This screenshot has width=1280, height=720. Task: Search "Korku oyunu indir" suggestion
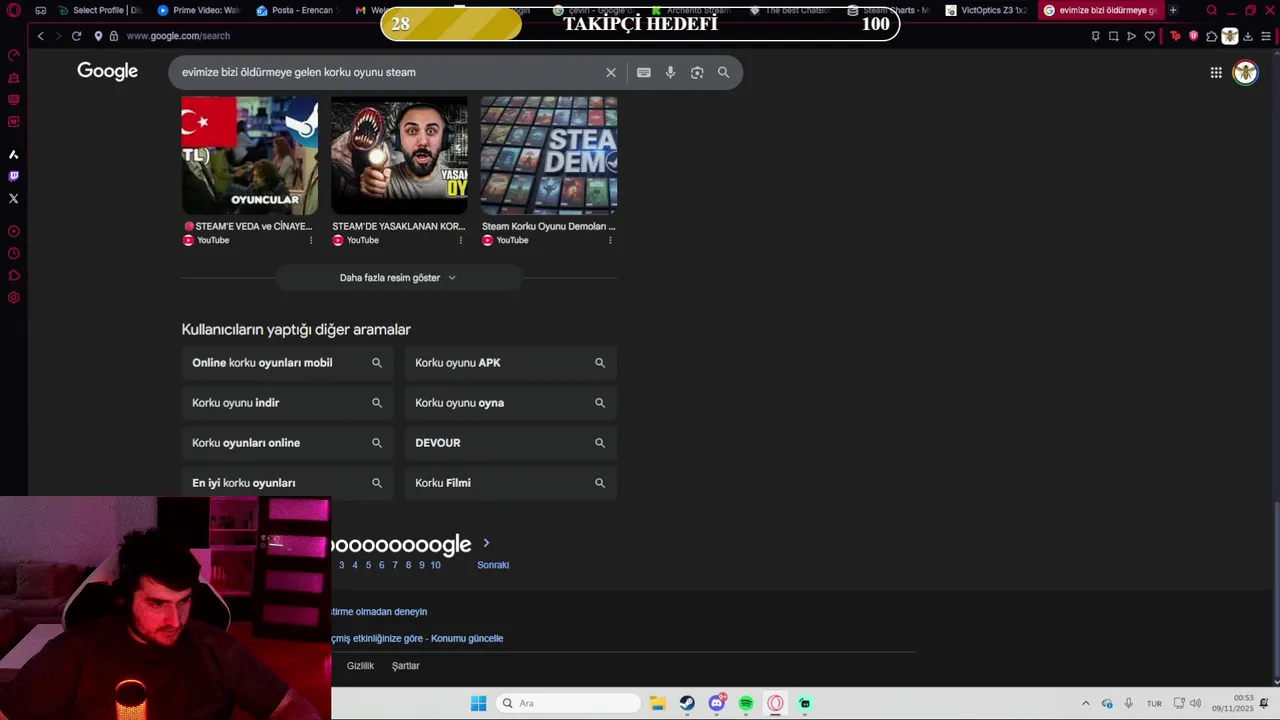coord(287,403)
